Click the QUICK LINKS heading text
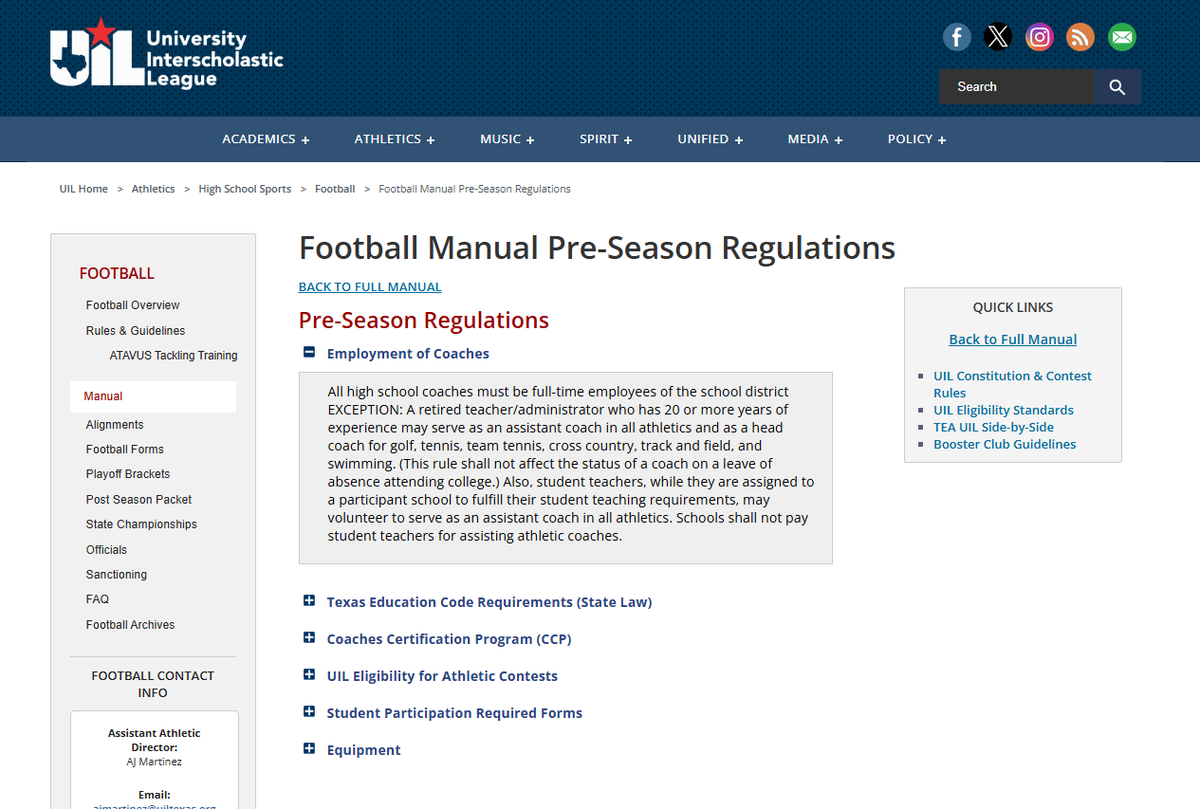The image size is (1200, 809). tap(1013, 307)
